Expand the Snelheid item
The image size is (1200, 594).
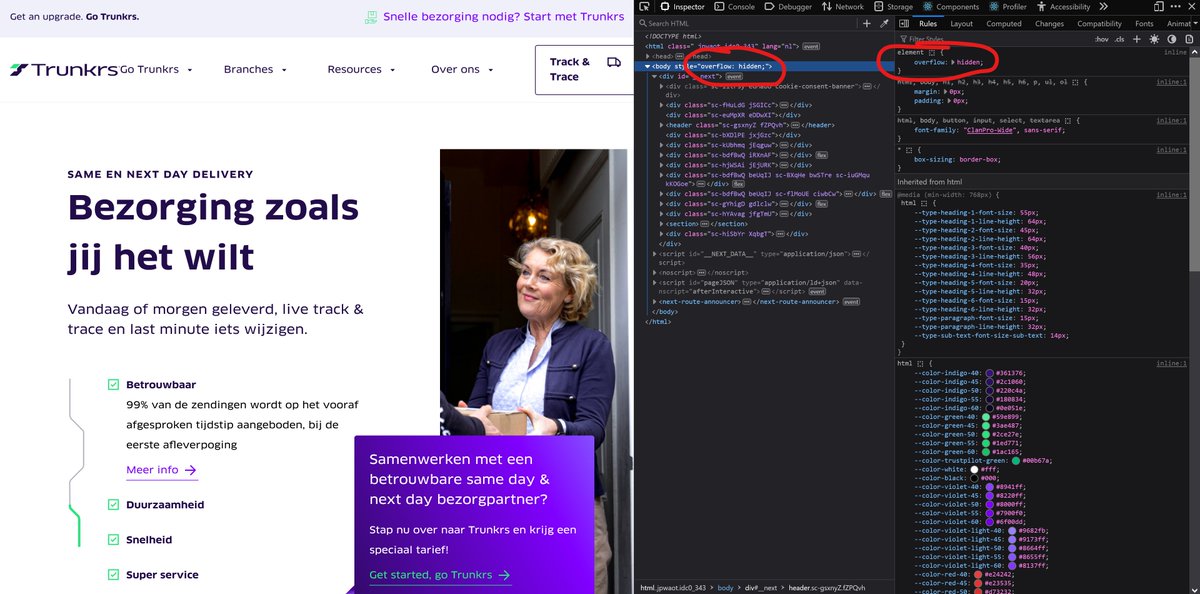[149, 540]
